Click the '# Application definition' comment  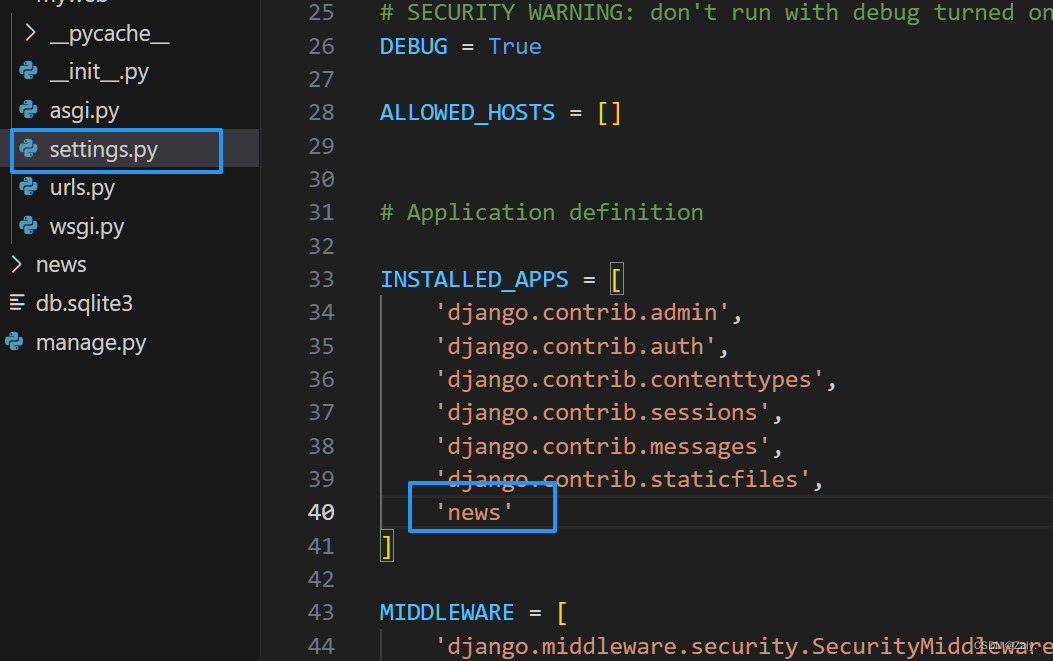tap(542, 212)
